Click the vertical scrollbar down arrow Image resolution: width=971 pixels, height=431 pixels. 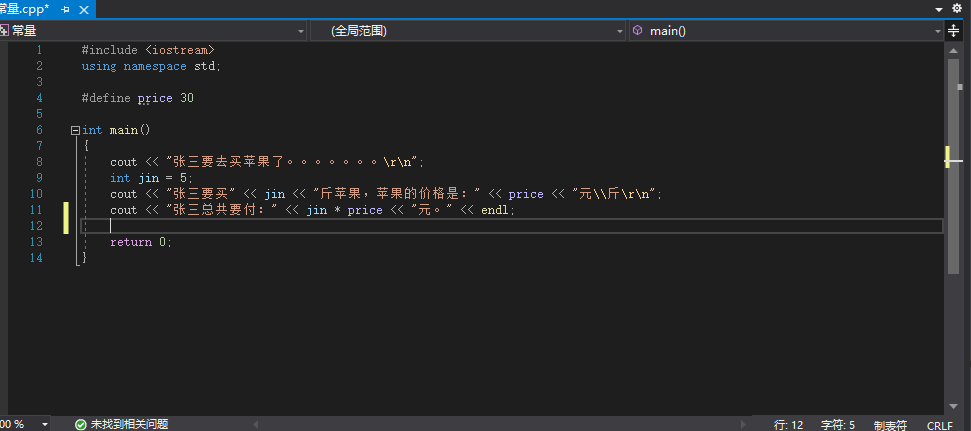pyautogui.click(x=953, y=406)
